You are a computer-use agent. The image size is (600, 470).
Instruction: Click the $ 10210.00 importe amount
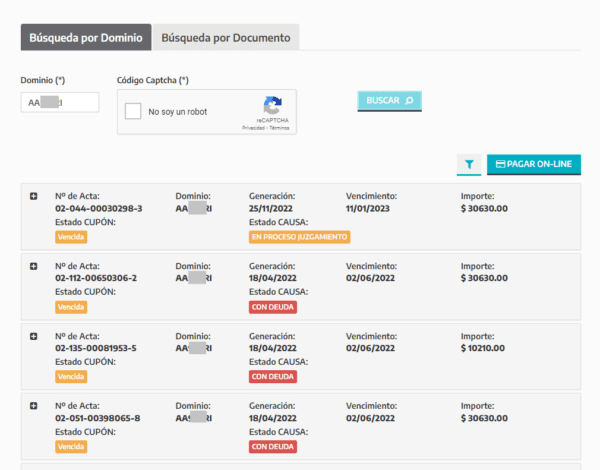(x=483, y=348)
